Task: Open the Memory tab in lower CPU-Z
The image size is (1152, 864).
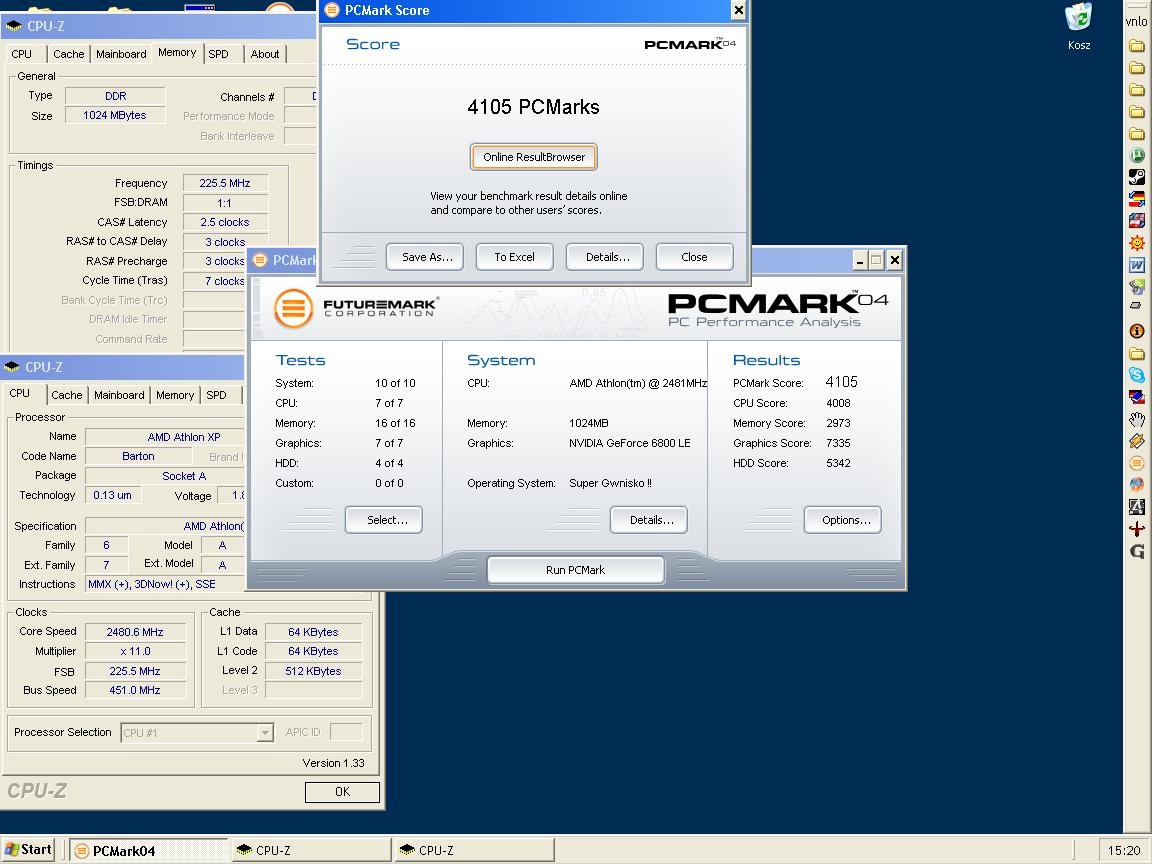Action: (x=175, y=395)
